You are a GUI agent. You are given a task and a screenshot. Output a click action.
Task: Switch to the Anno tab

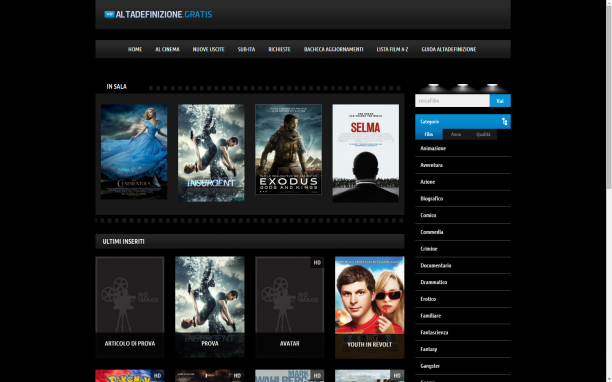click(x=455, y=134)
